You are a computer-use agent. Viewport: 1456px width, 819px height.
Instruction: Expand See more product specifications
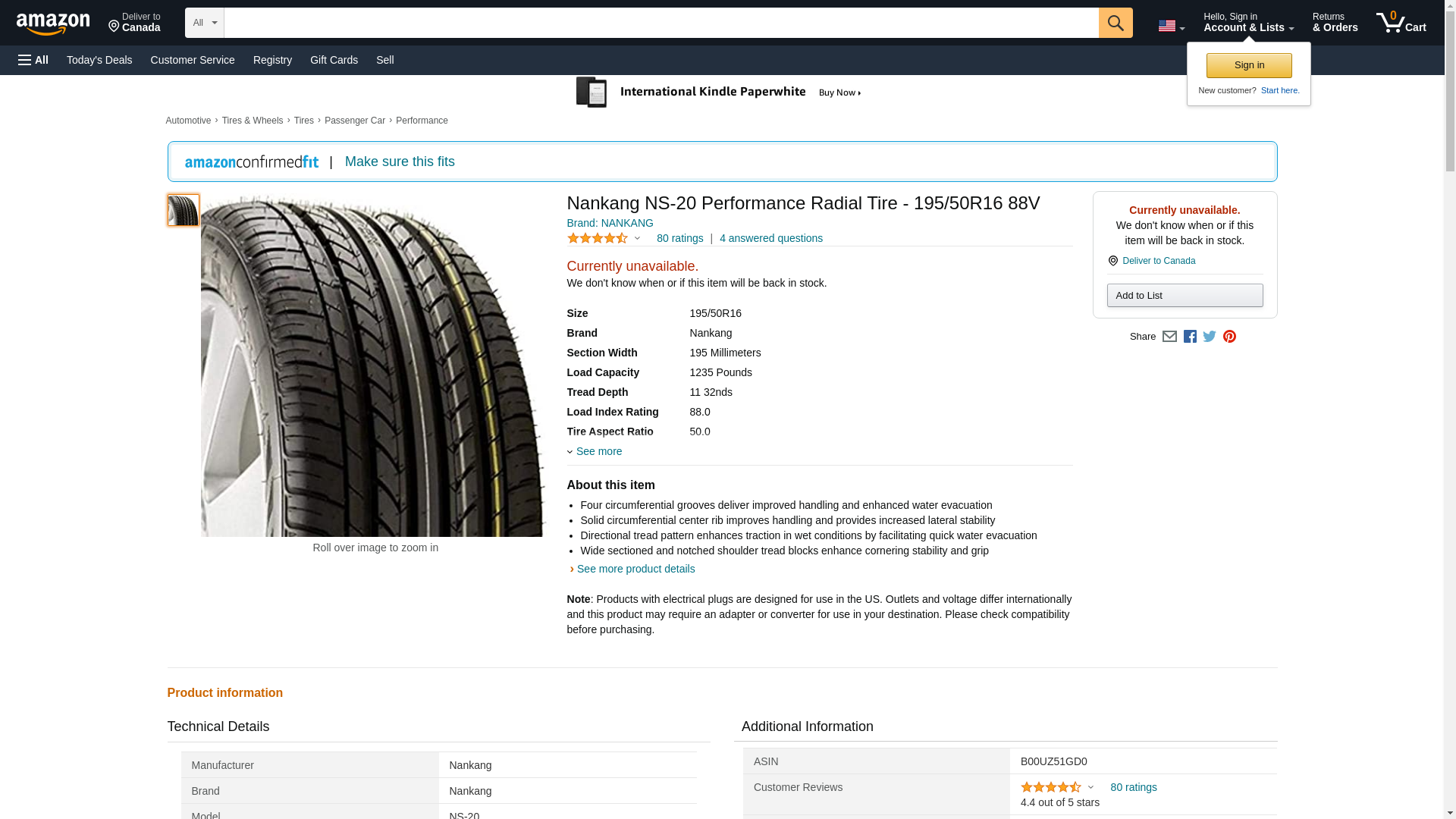pos(598,451)
